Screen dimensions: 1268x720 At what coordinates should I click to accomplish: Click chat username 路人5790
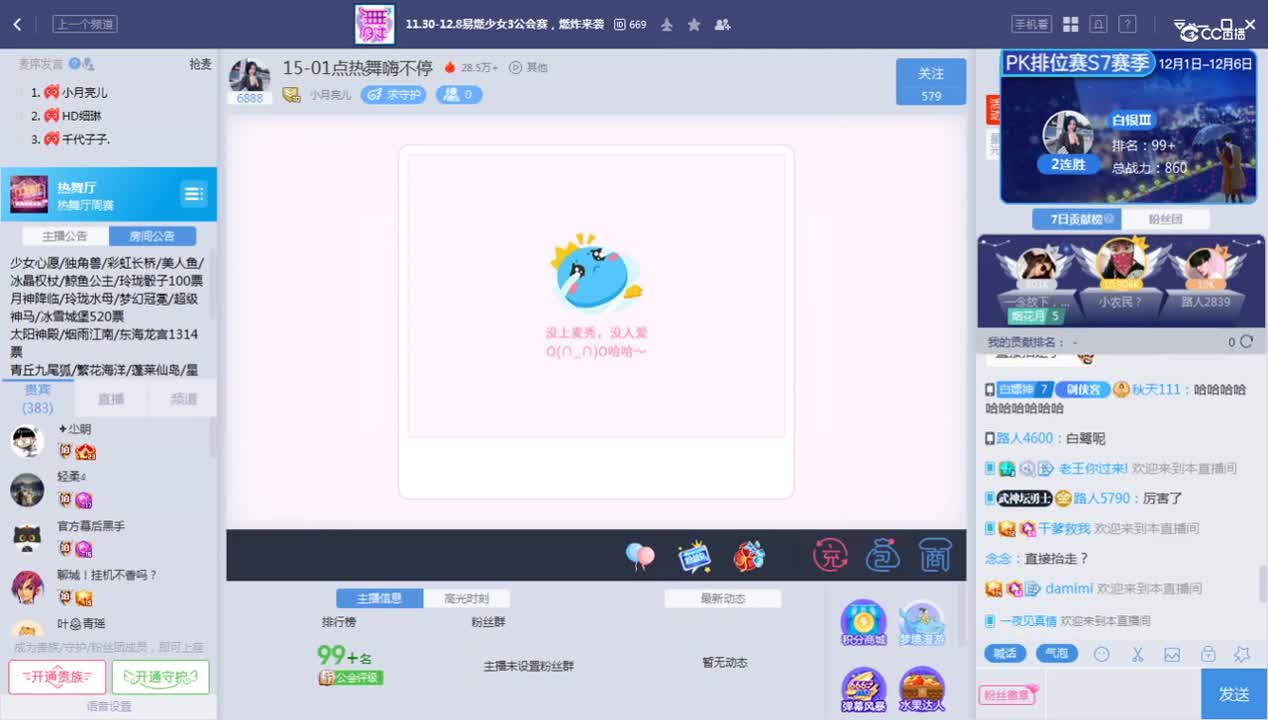click(x=1101, y=498)
